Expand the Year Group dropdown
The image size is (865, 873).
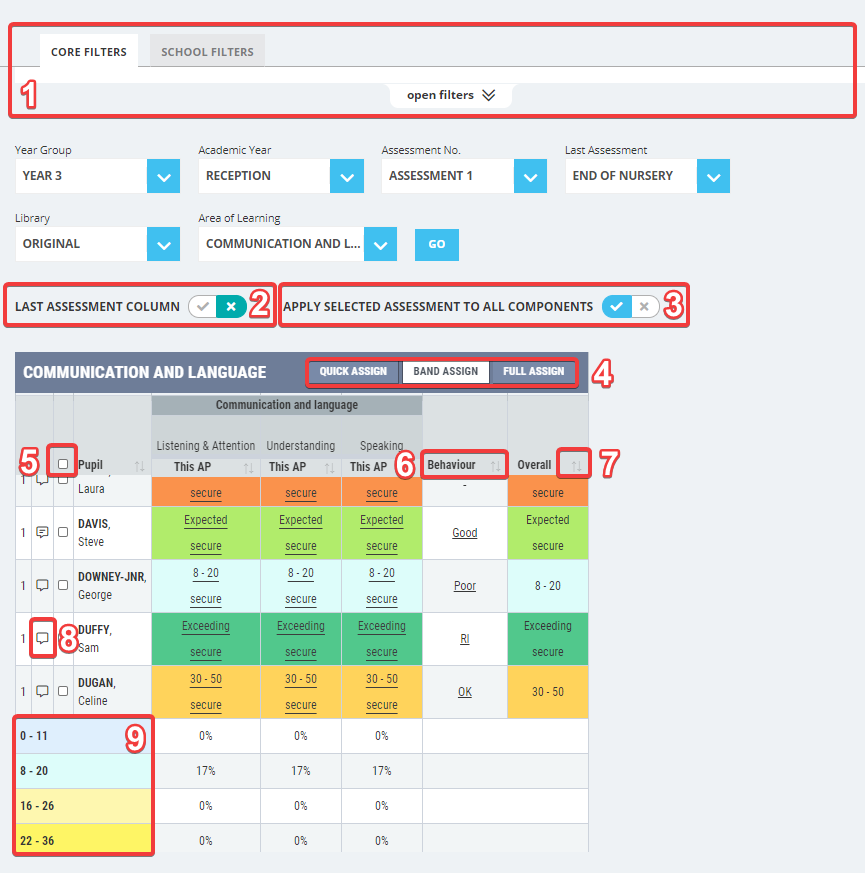[x=163, y=176]
